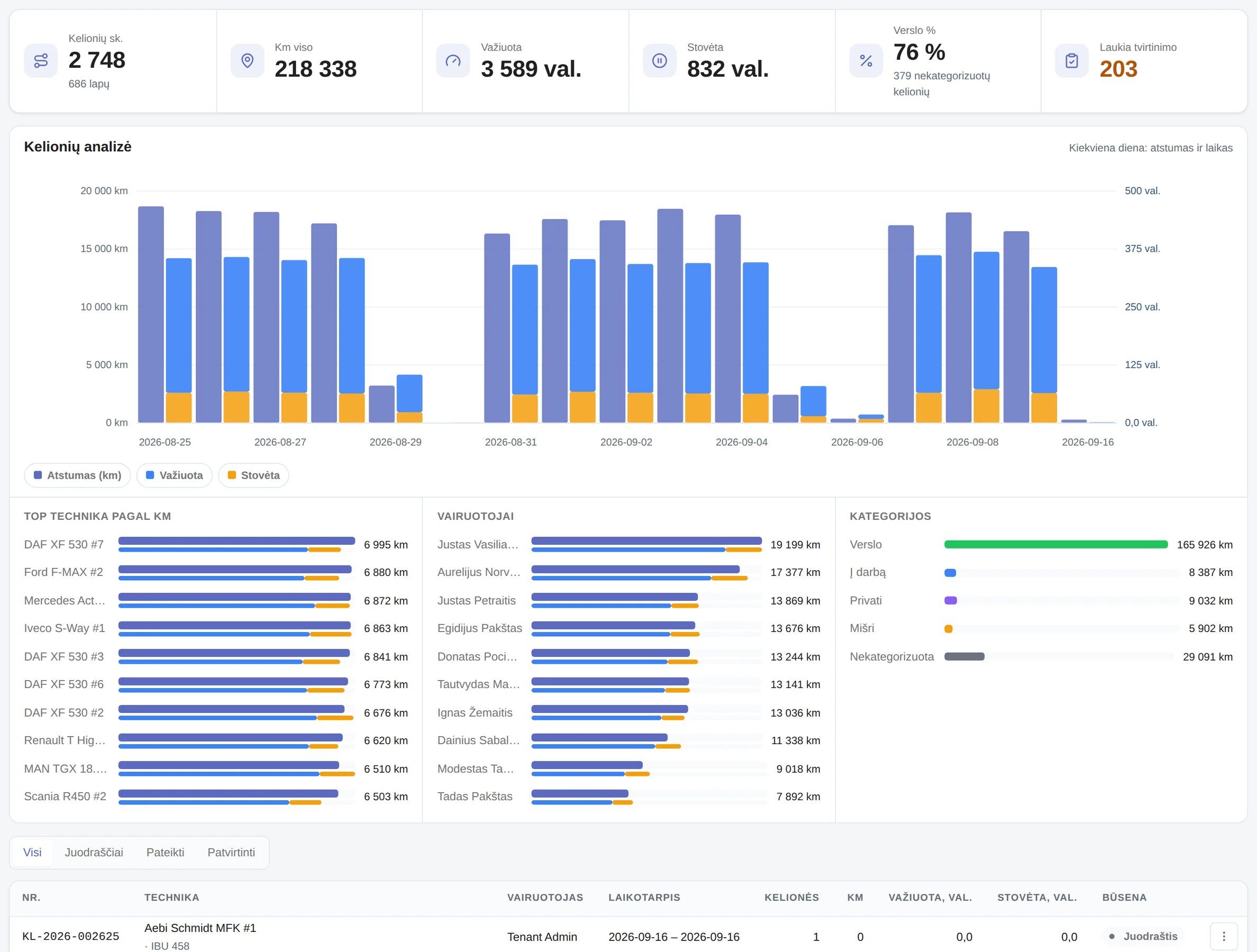Viewport: 1257px width, 952px height.
Task: Click the BŪSENA column header
Action: point(1125,898)
